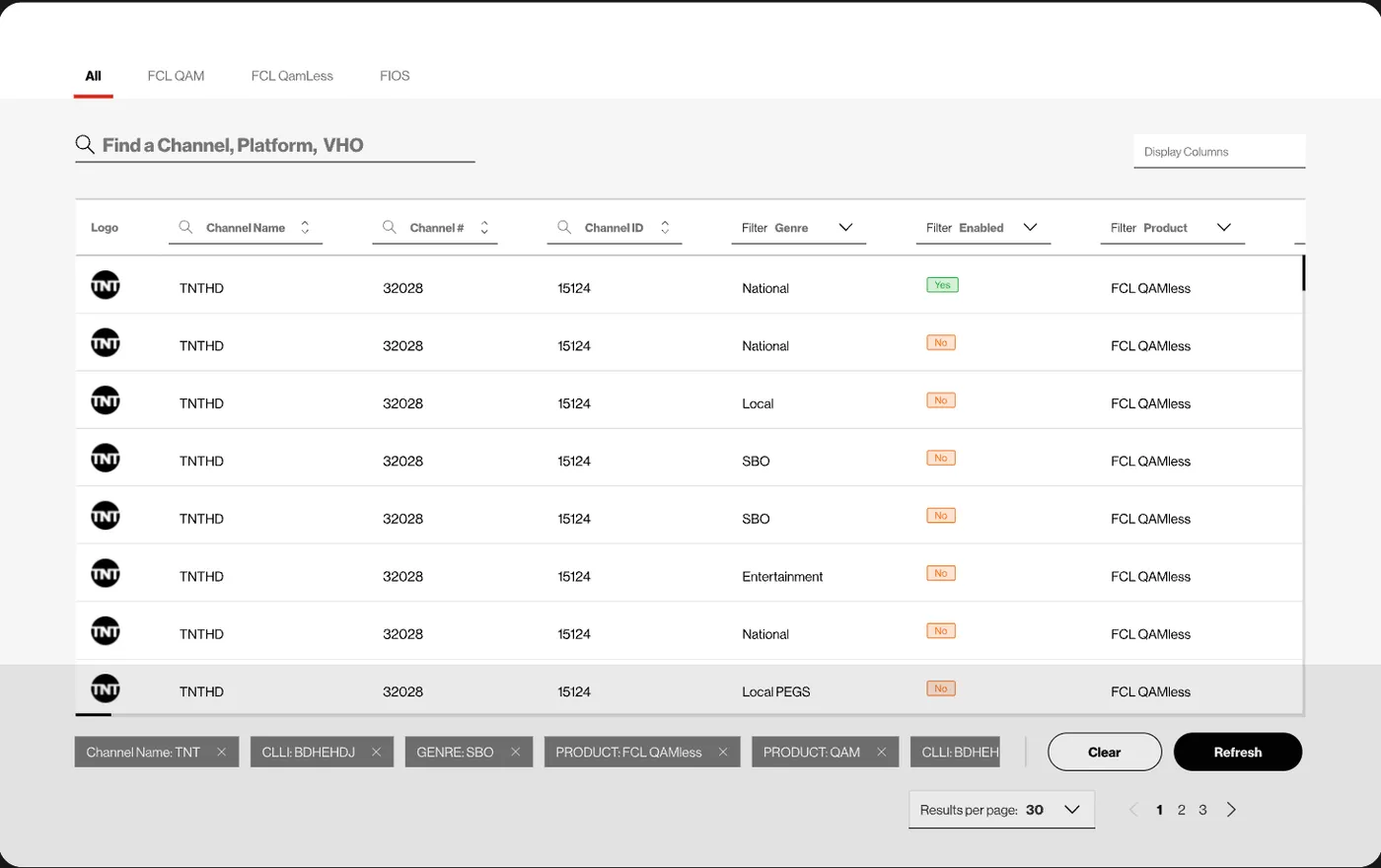1381x868 pixels.
Task: Click the Clear button
Action: 1105,753
